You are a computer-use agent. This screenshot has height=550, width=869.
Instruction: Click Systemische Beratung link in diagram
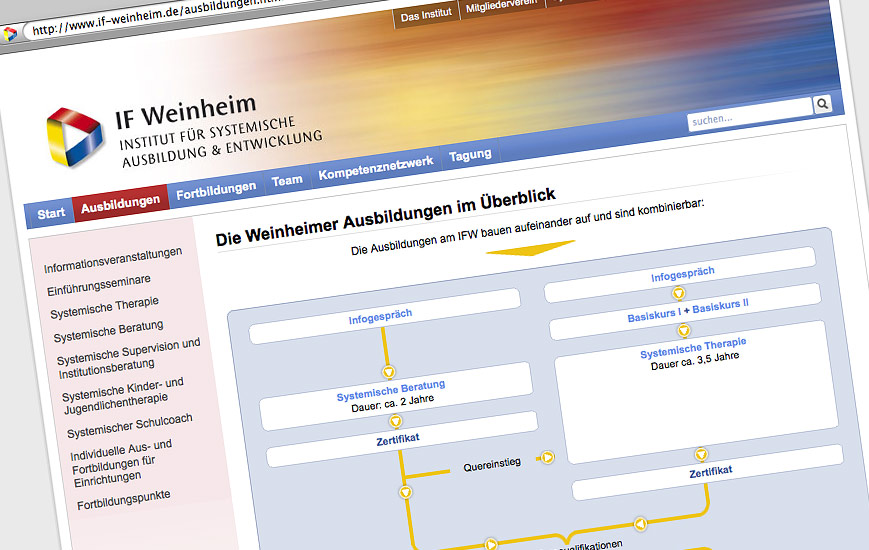(391, 390)
